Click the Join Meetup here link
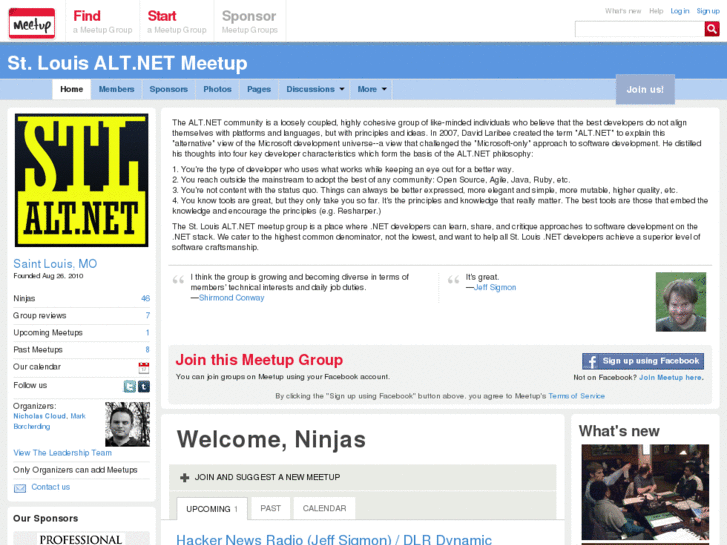 (670, 378)
